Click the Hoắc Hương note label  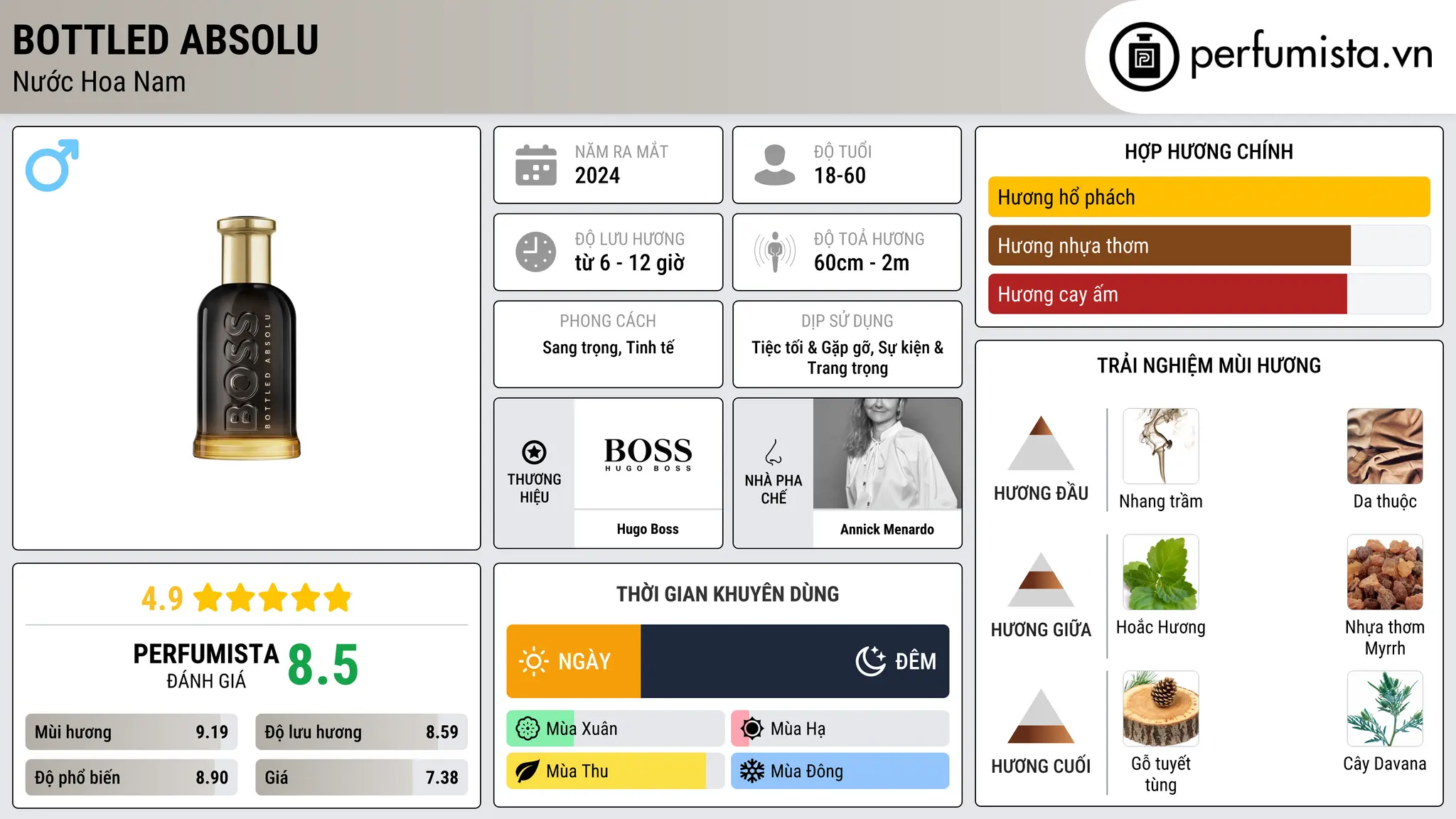[1161, 627]
